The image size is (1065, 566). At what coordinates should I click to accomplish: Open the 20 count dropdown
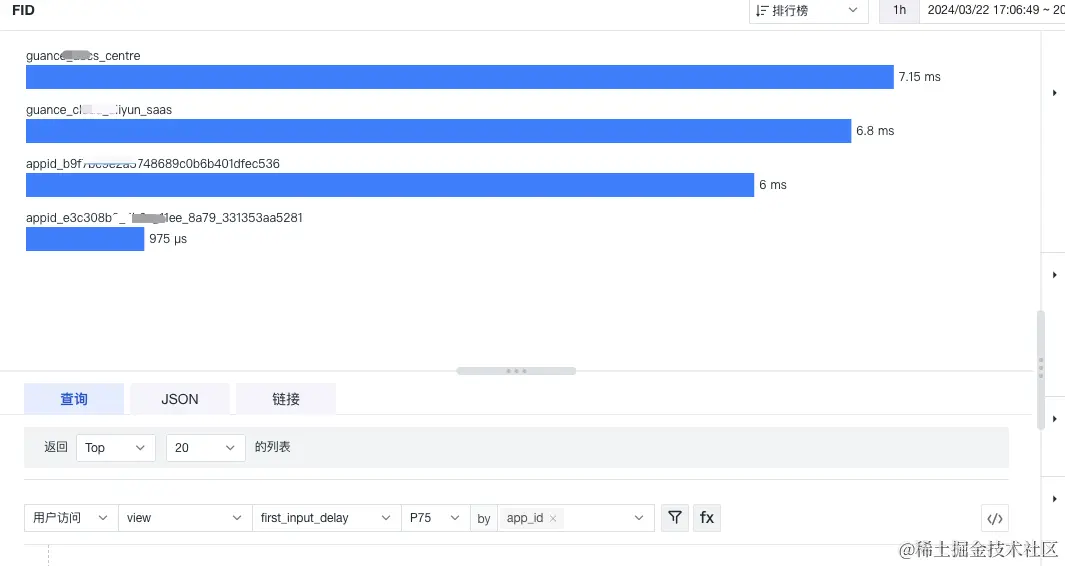pos(205,448)
